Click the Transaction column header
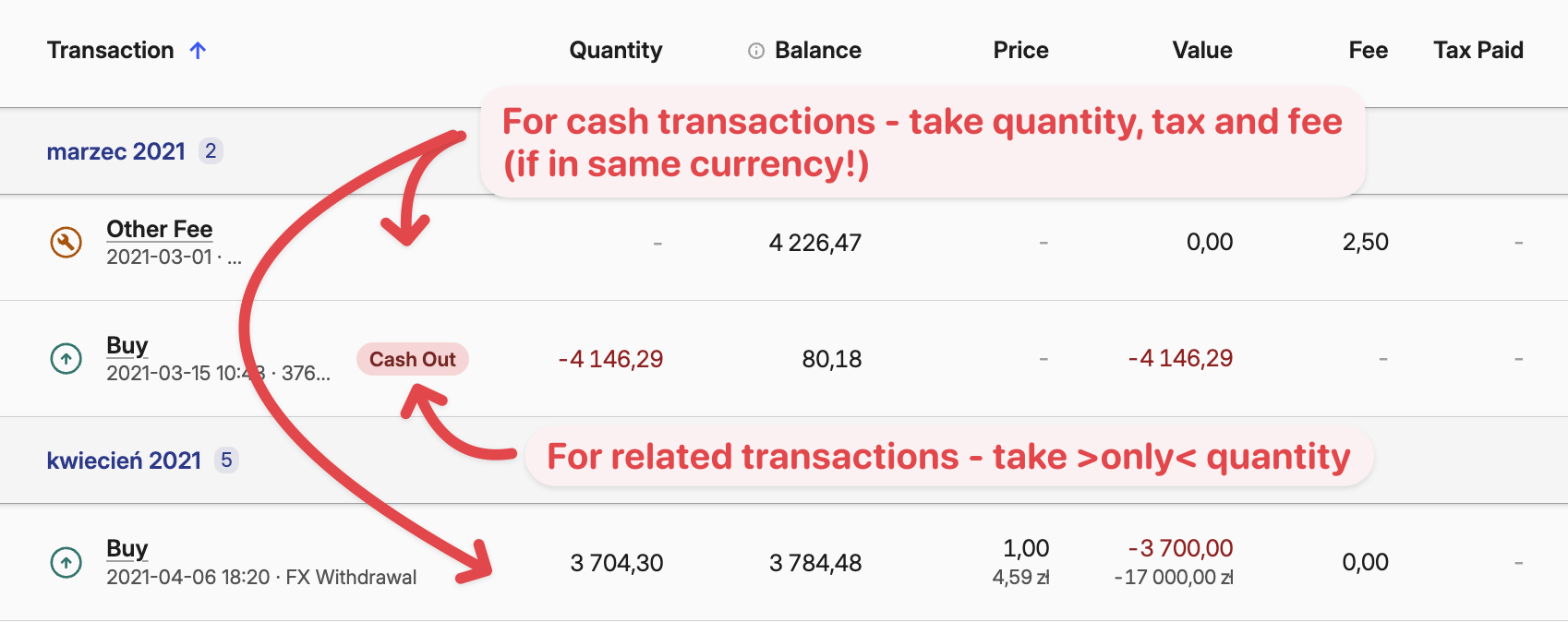This screenshot has width=1568, height=622. 110,51
